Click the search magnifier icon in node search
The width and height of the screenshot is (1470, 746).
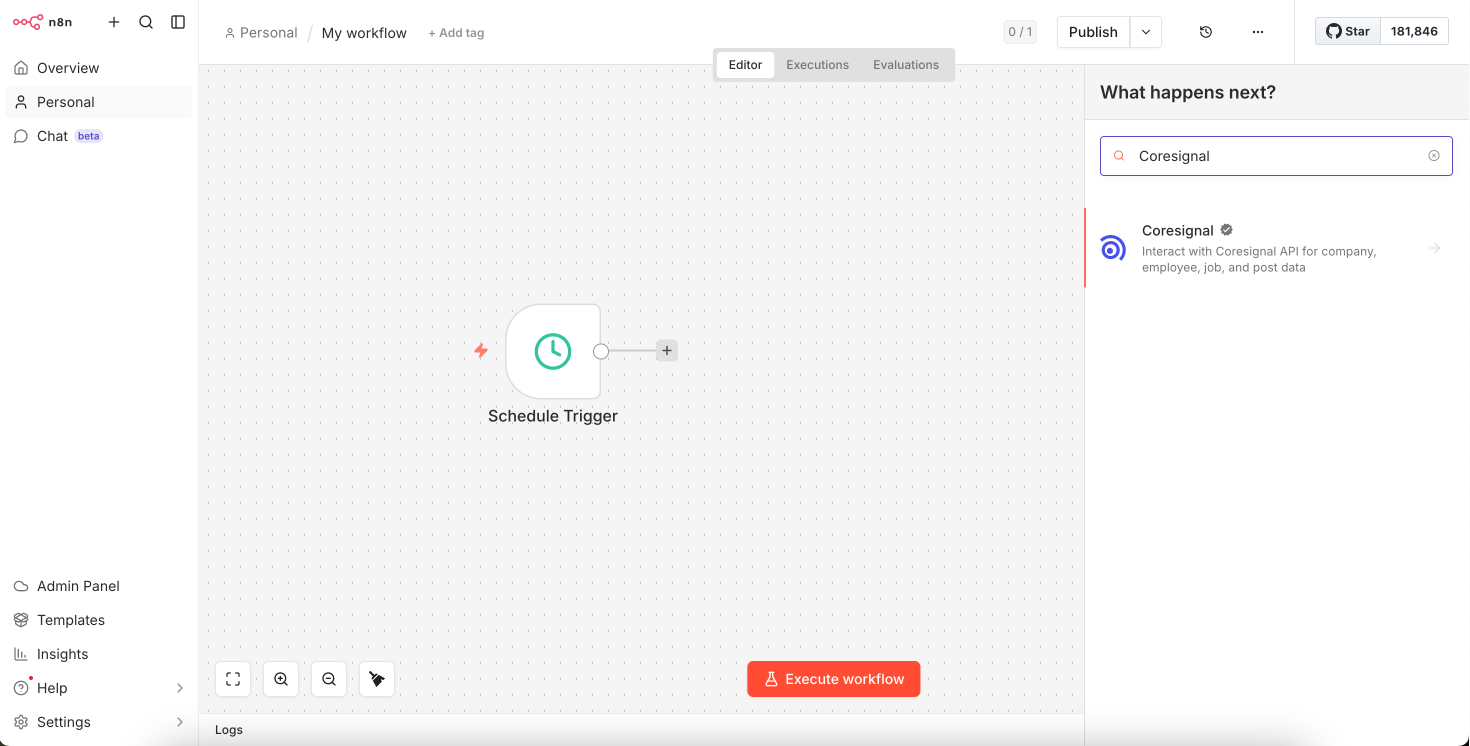pos(1119,156)
